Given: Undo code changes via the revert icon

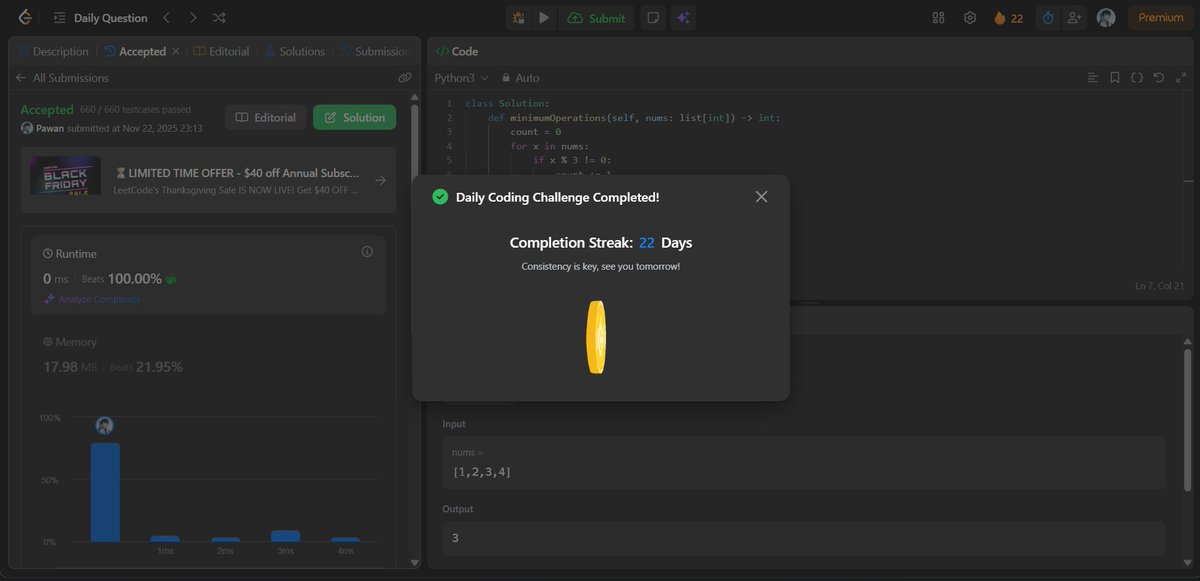Looking at the screenshot, I should [1158, 77].
